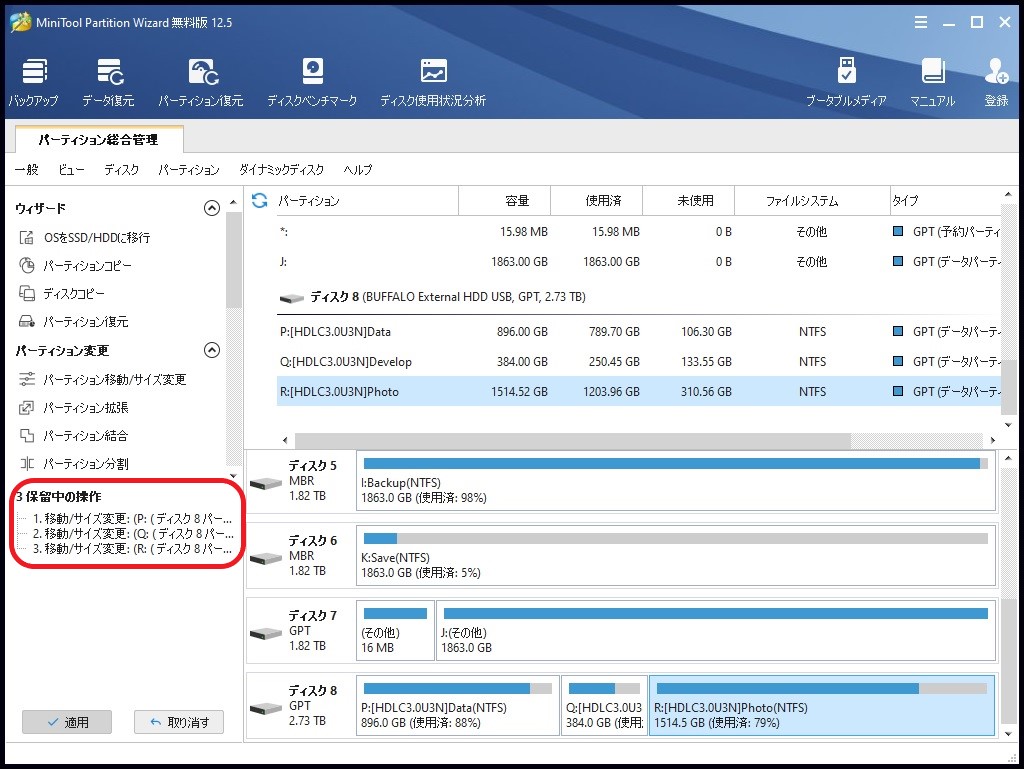Open ディスク使用状況分析
Viewport: 1024px width, 769px height.
(x=433, y=83)
